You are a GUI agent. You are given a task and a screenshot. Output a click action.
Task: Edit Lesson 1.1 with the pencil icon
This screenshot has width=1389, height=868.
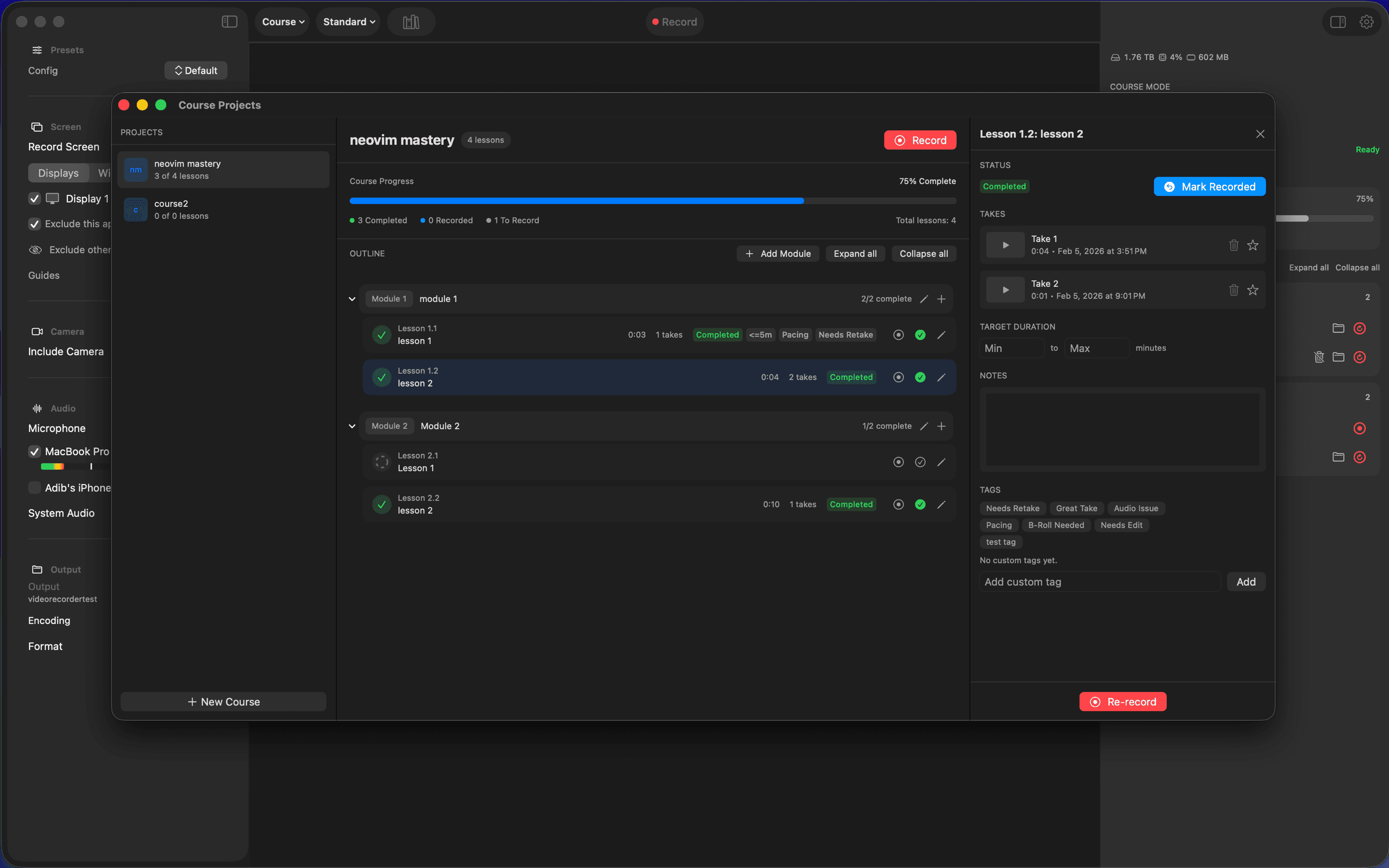(x=941, y=335)
